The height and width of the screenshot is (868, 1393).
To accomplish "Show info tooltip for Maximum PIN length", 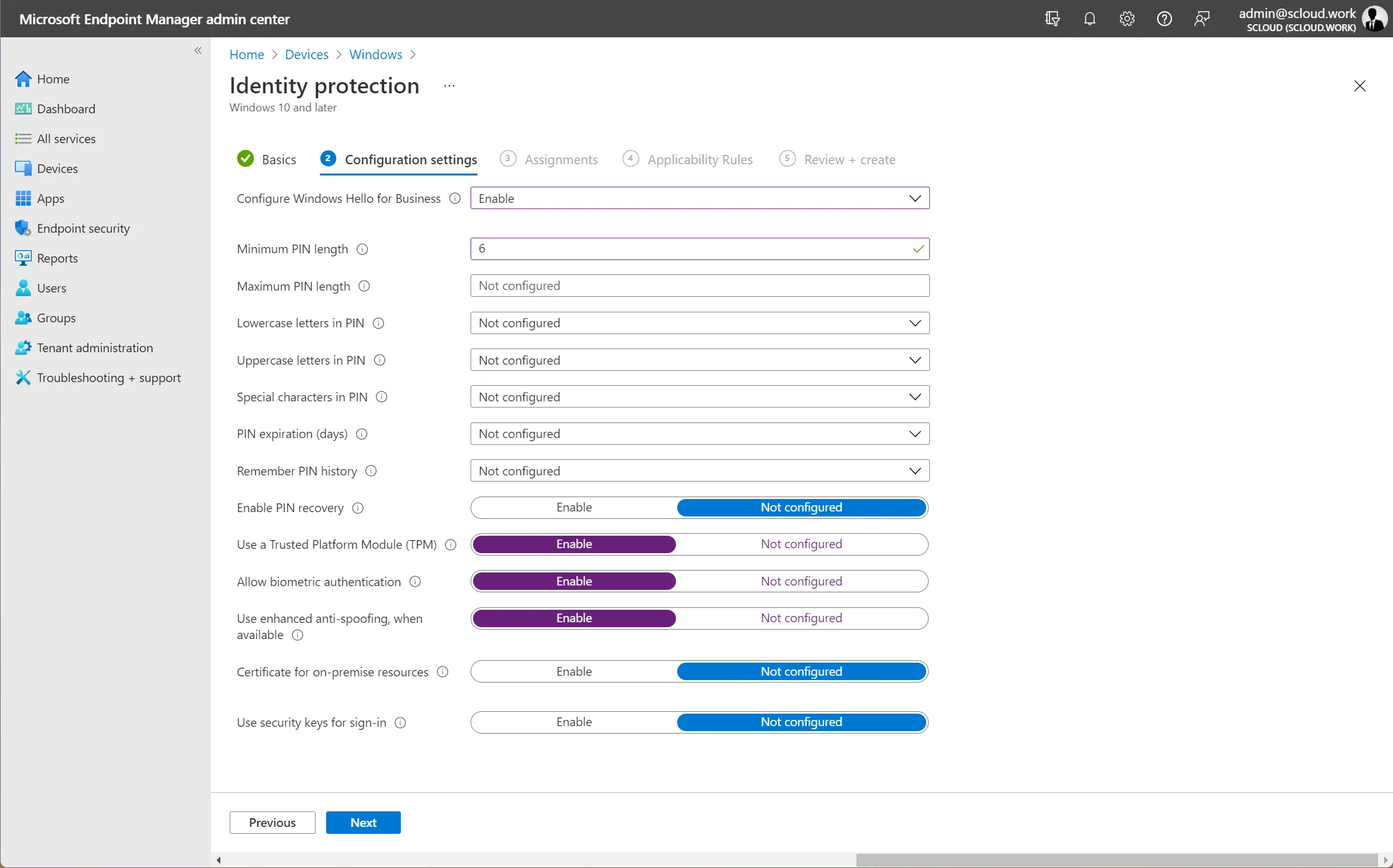I will (365, 286).
